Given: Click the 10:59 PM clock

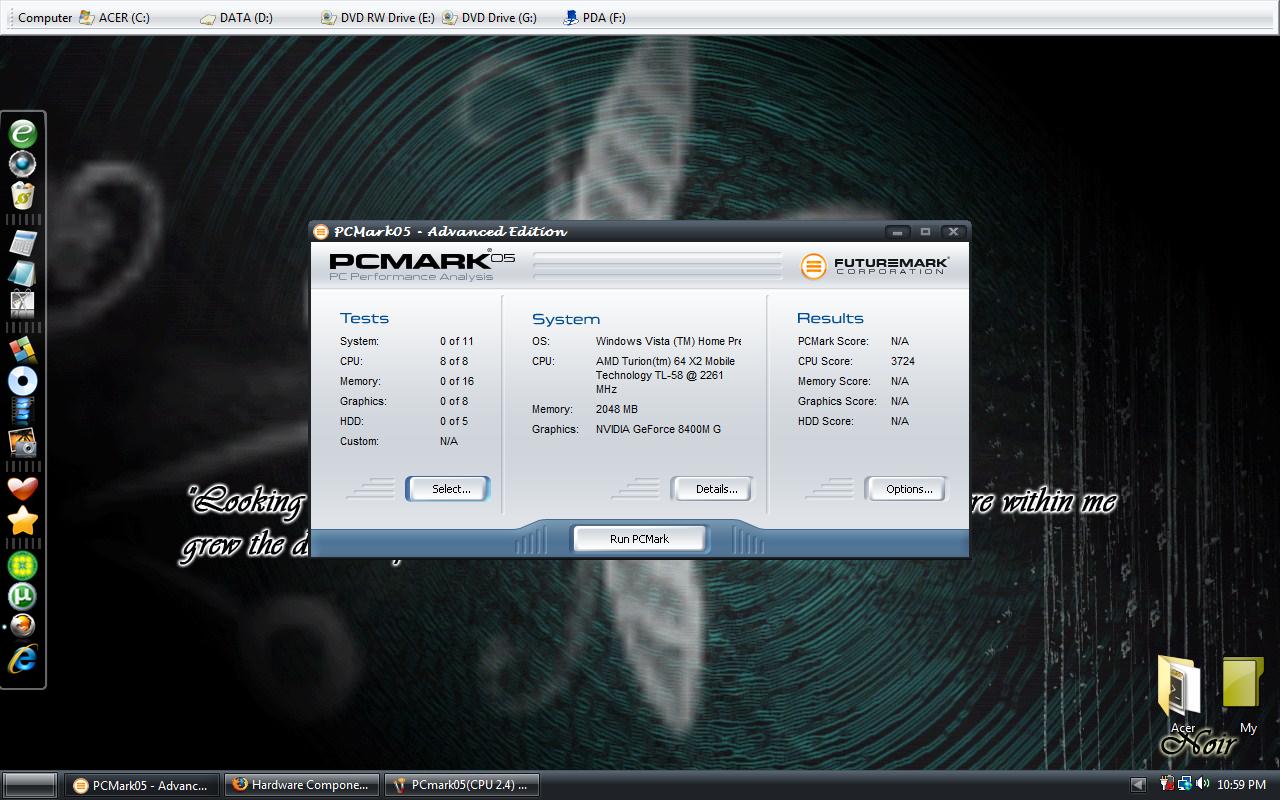Looking at the screenshot, I should point(1242,785).
